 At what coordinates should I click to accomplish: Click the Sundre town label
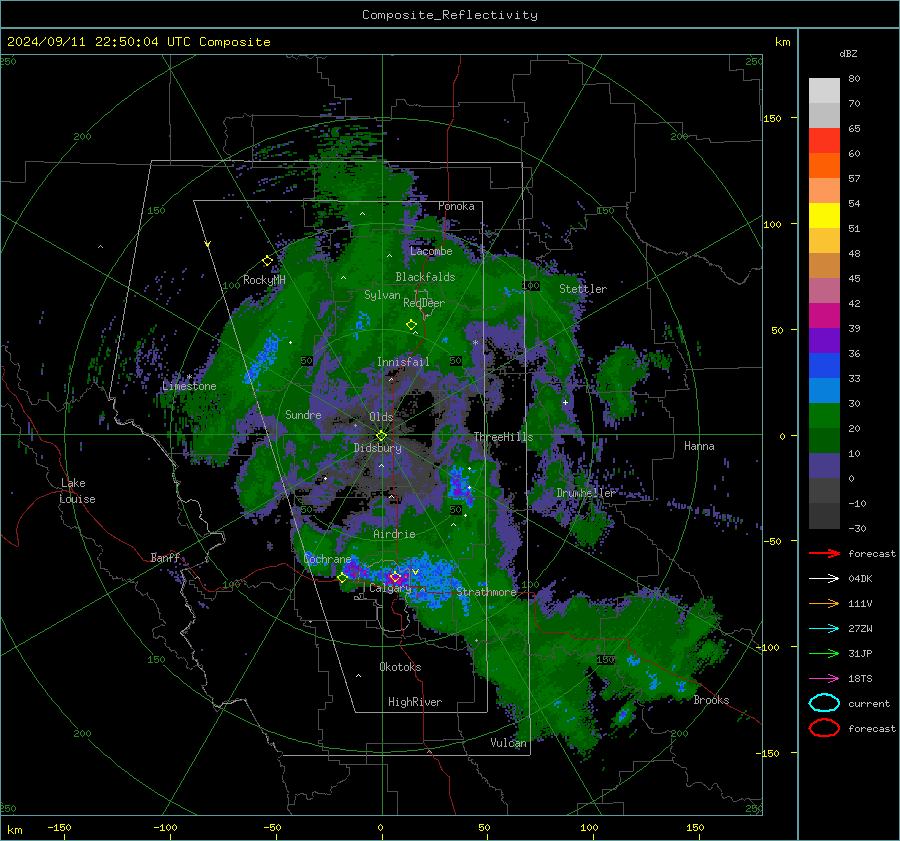(x=303, y=415)
